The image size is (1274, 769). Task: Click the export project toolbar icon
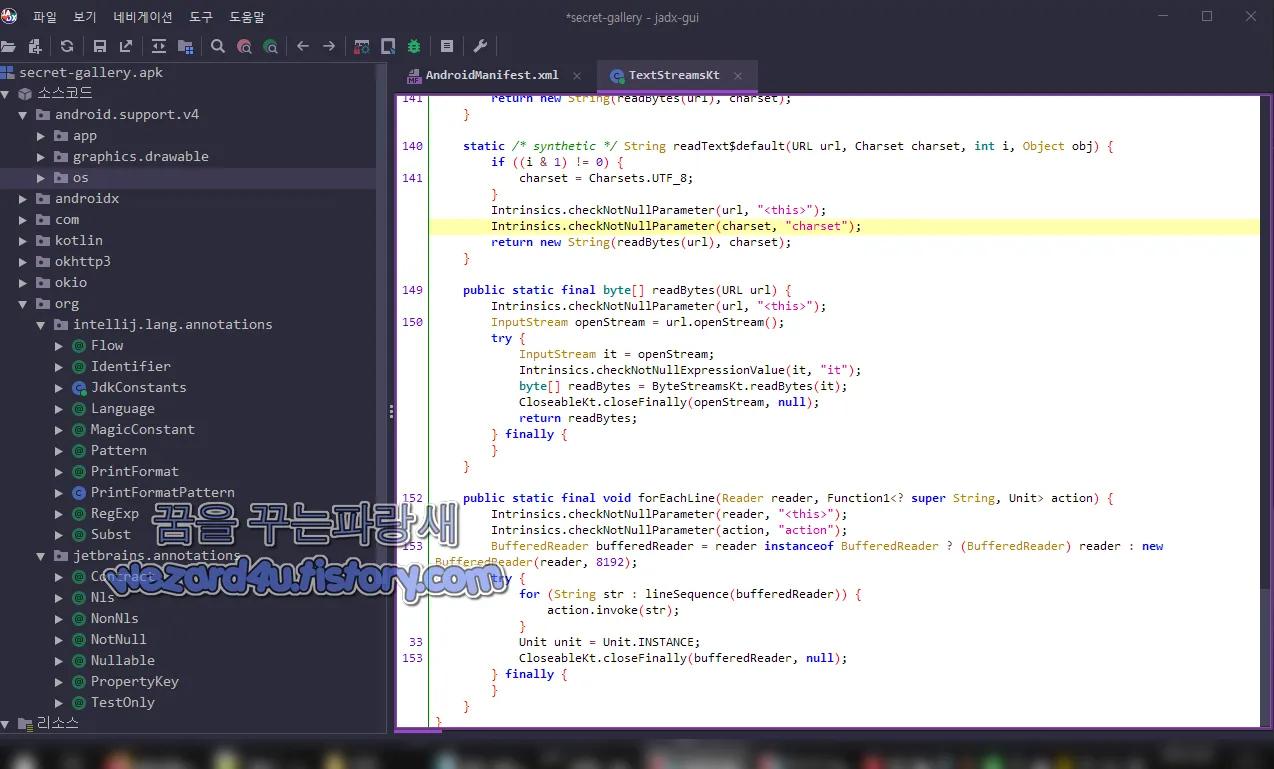pos(126,46)
